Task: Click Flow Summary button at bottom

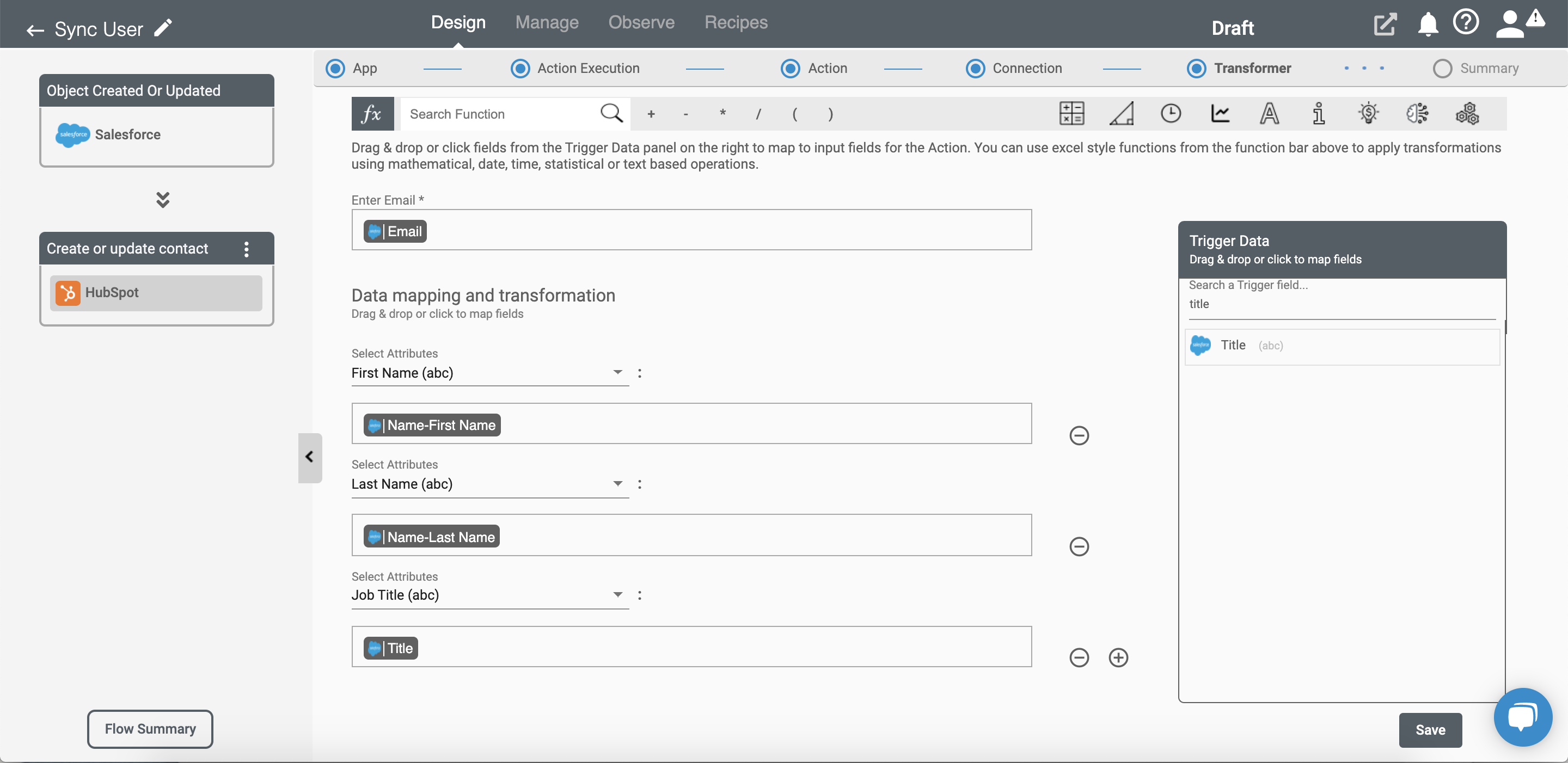Action: (x=150, y=728)
